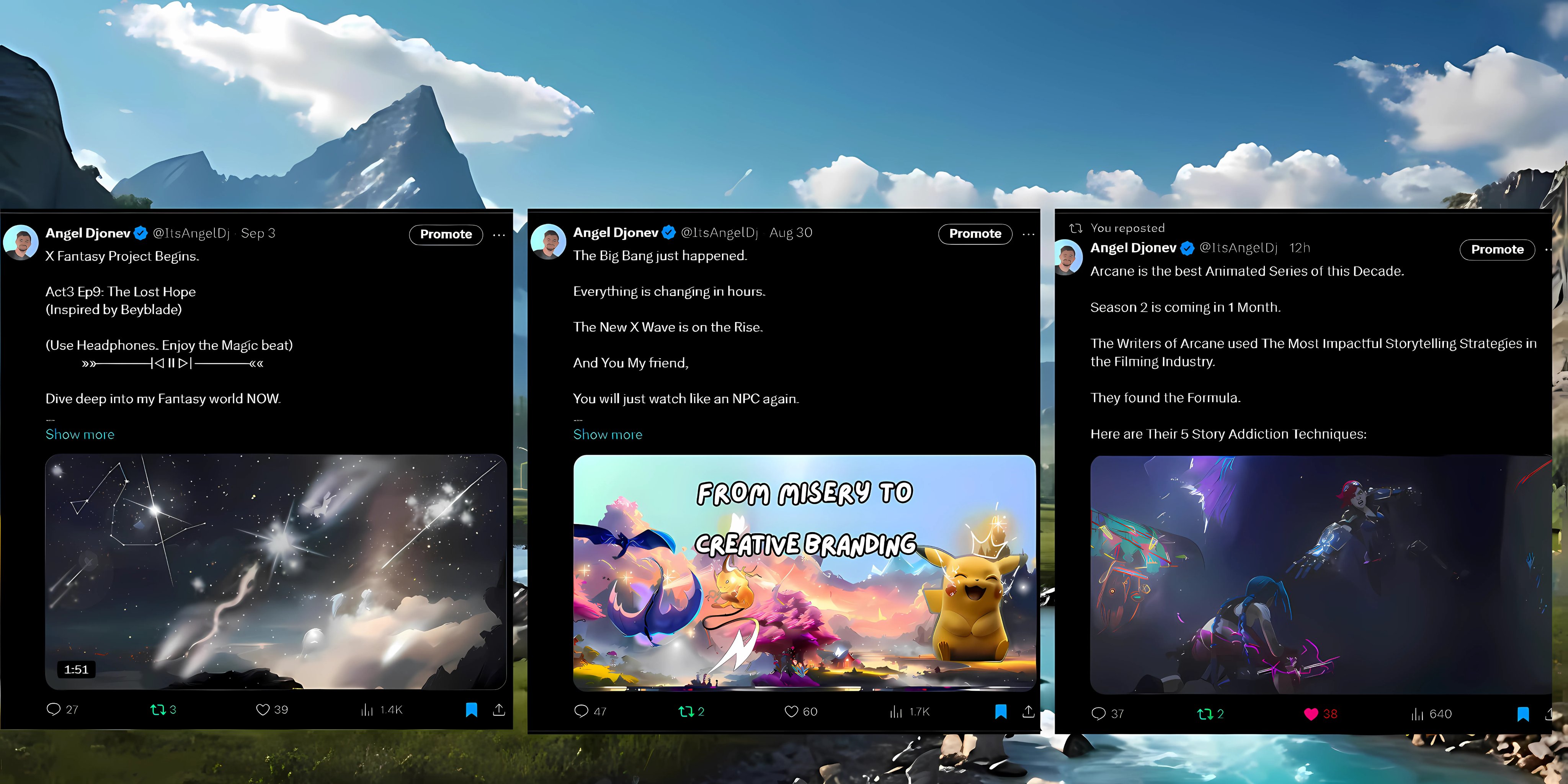Play the 1:51 starry sky video

(276, 571)
